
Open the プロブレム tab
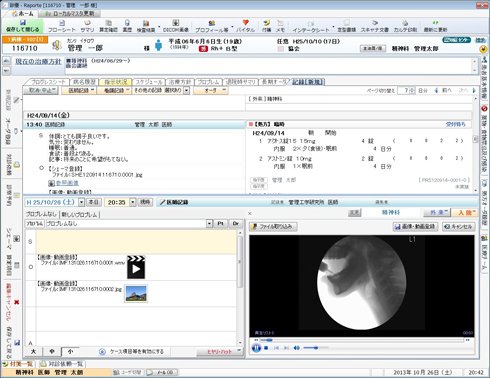click(x=208, y=82)
